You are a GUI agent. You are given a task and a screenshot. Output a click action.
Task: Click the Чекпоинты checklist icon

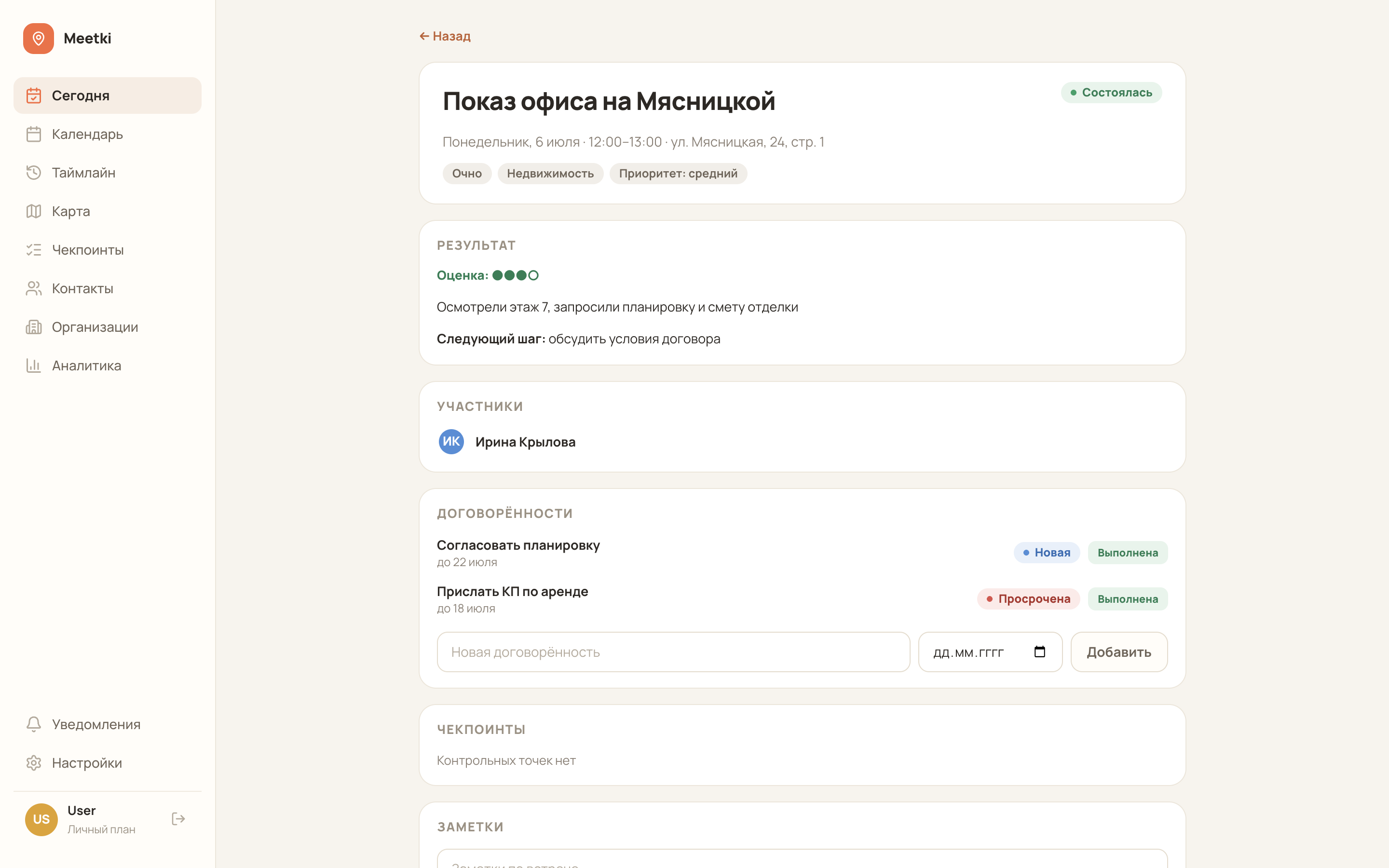tap(34, 250)
